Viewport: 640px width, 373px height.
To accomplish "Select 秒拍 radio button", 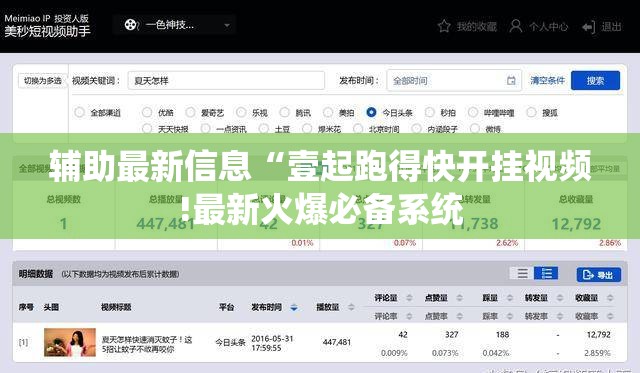I will coord(429,112).
